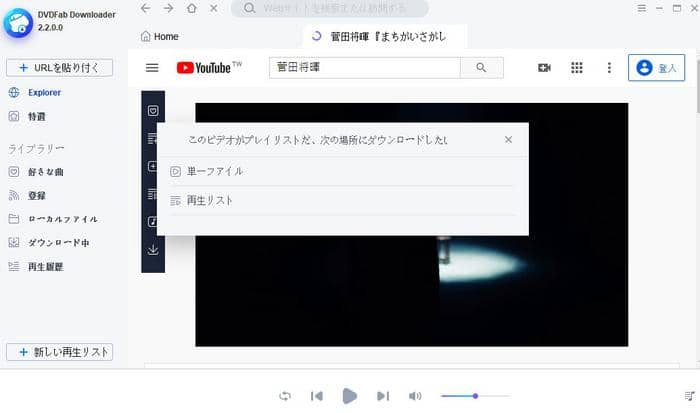Open YouTube settings three-dot menu
Screen dimensions: 700x413
[x=609, y=67]
